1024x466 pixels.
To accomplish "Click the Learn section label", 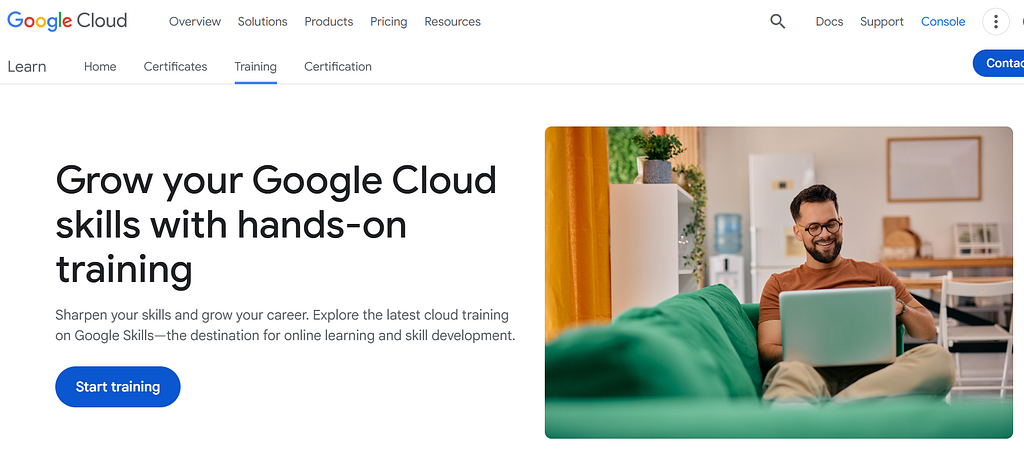I will click(x=27, y=66).
